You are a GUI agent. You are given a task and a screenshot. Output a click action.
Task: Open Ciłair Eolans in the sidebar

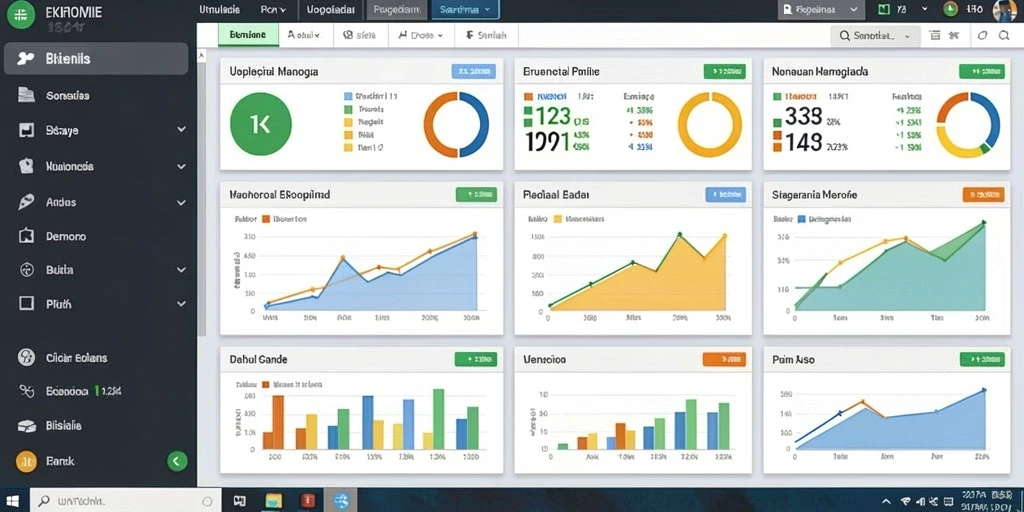[x=76, y=358]
